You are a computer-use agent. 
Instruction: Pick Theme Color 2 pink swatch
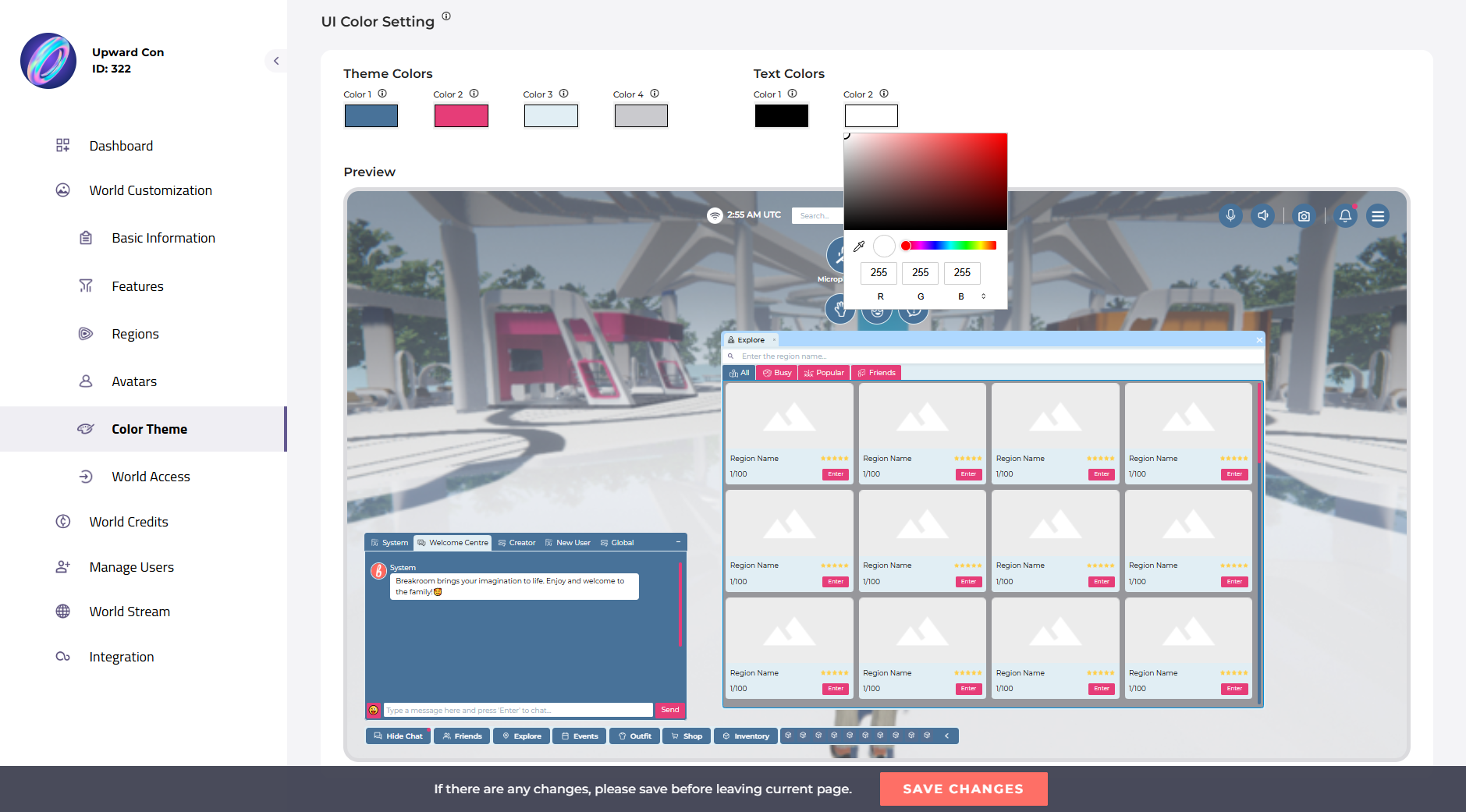point(461,115)
